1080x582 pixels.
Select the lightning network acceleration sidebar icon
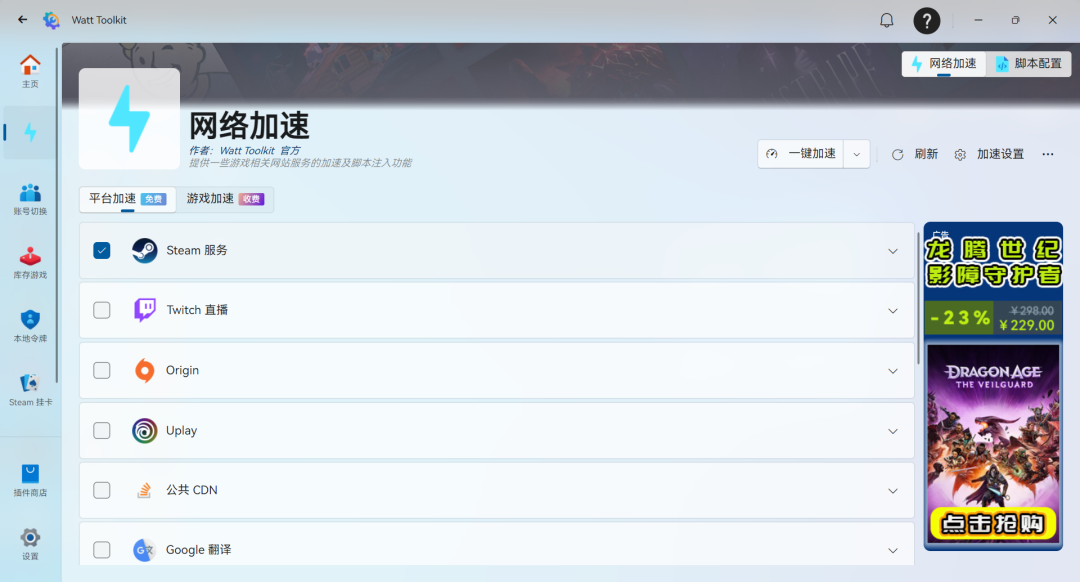30,132
